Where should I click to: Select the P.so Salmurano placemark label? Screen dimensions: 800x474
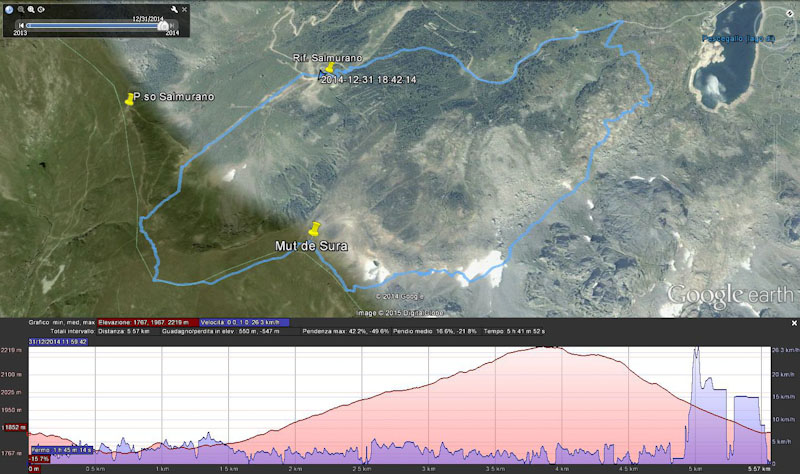tap(173, 96)
